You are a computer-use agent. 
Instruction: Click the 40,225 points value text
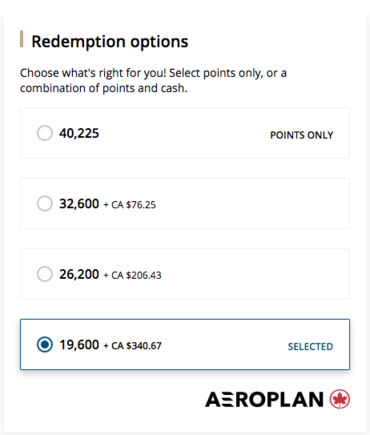tap(79, 133)
